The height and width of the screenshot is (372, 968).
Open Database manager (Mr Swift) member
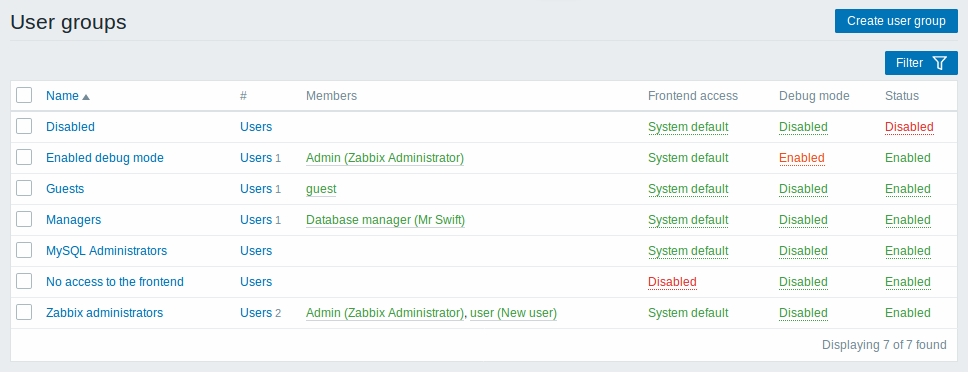385,220
